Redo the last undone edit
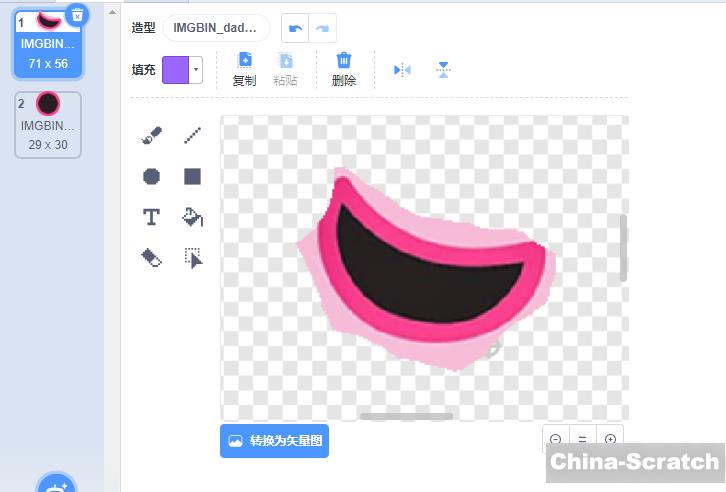726x492 pixels. tap(323, 28)
